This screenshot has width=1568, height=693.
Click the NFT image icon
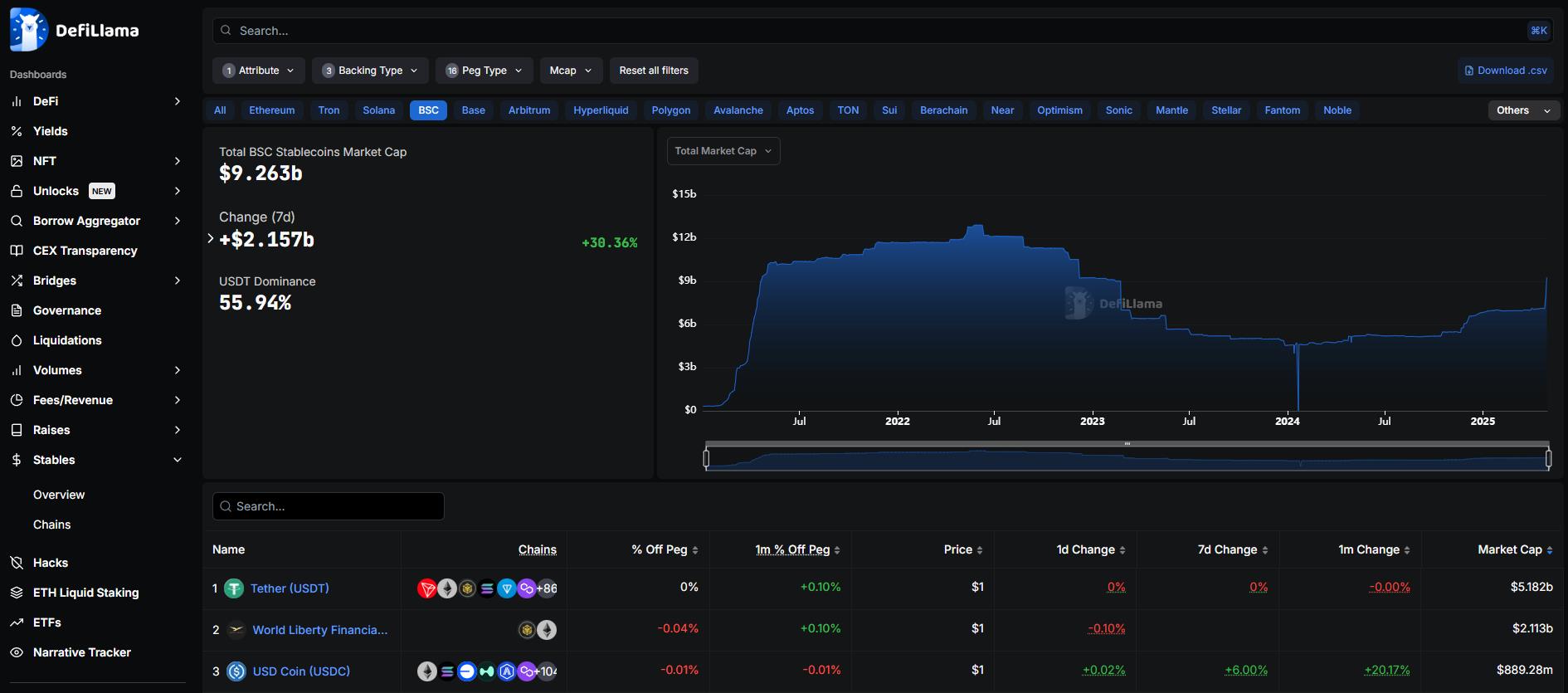point(17,161)
